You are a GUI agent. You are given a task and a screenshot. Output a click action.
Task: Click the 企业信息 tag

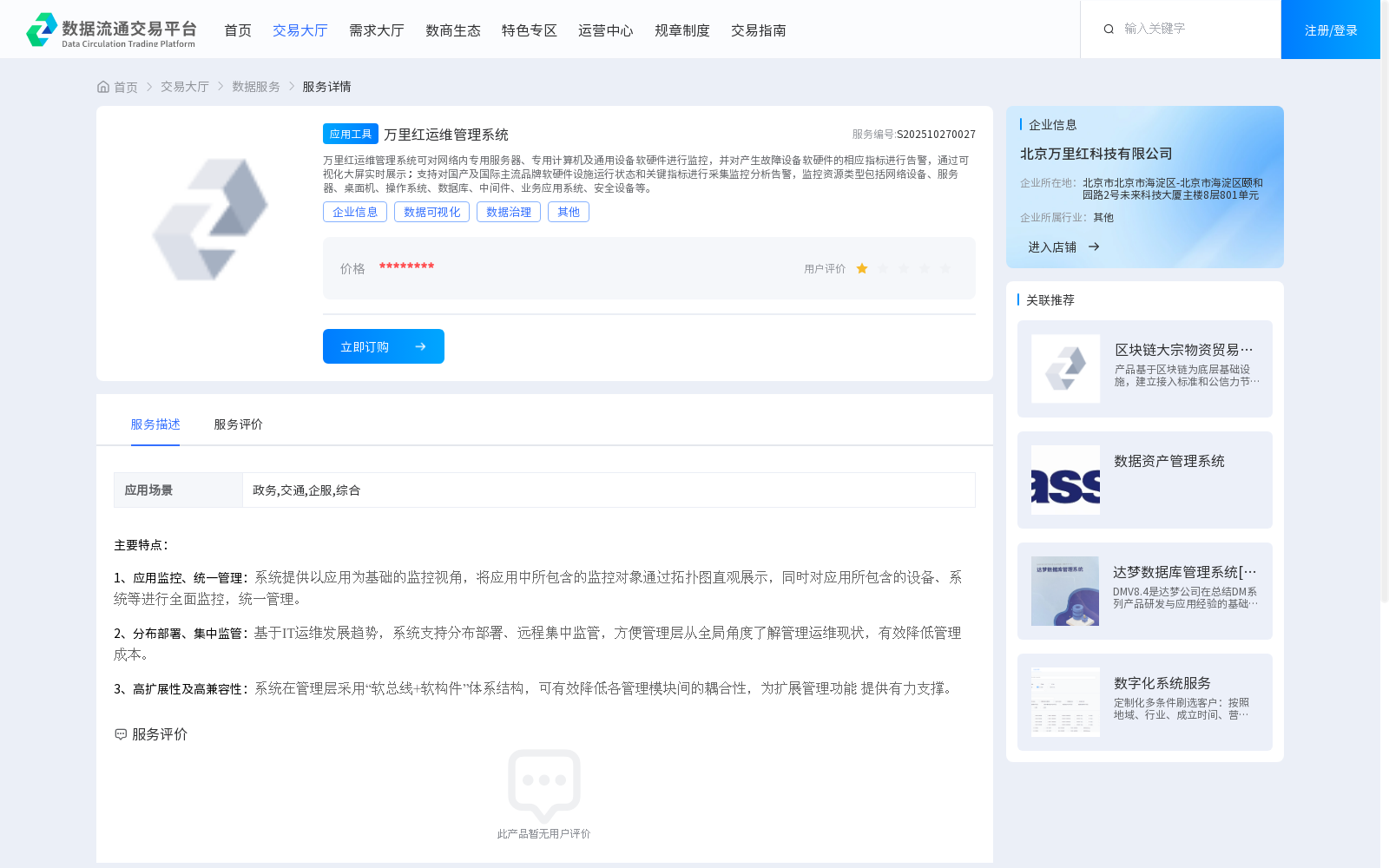click(x=355, y=212)
